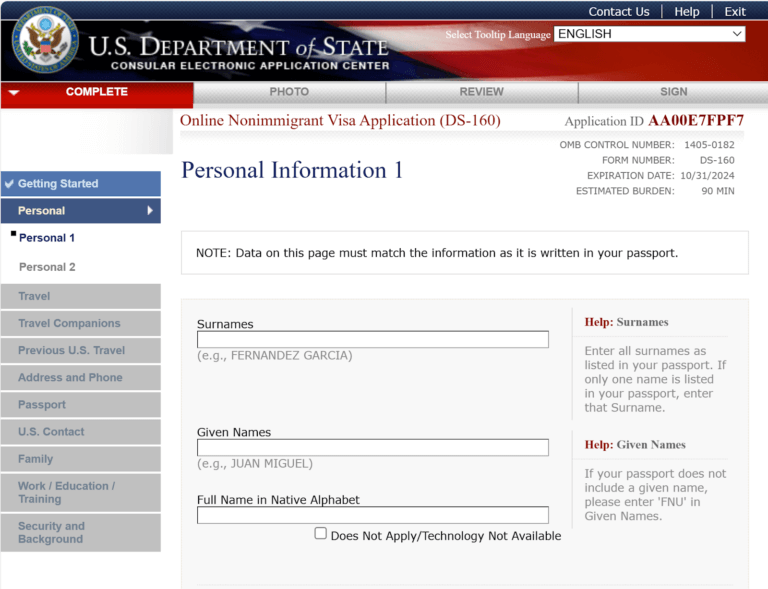Open the Help link in header
768x589 pixels.
(x=687, y=12)
